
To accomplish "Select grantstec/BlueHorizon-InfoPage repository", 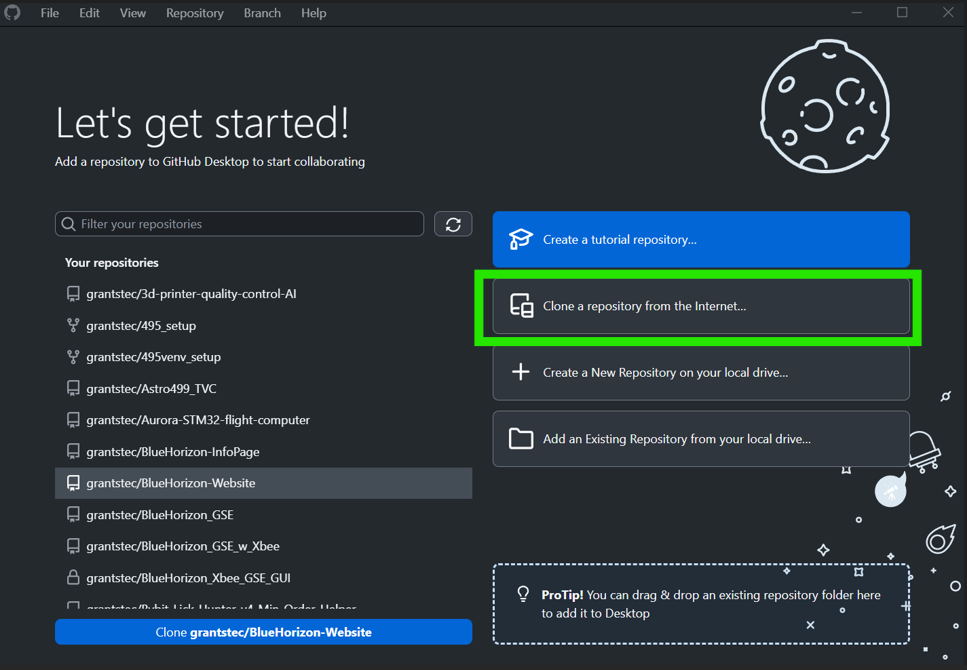I will [263, 452].
